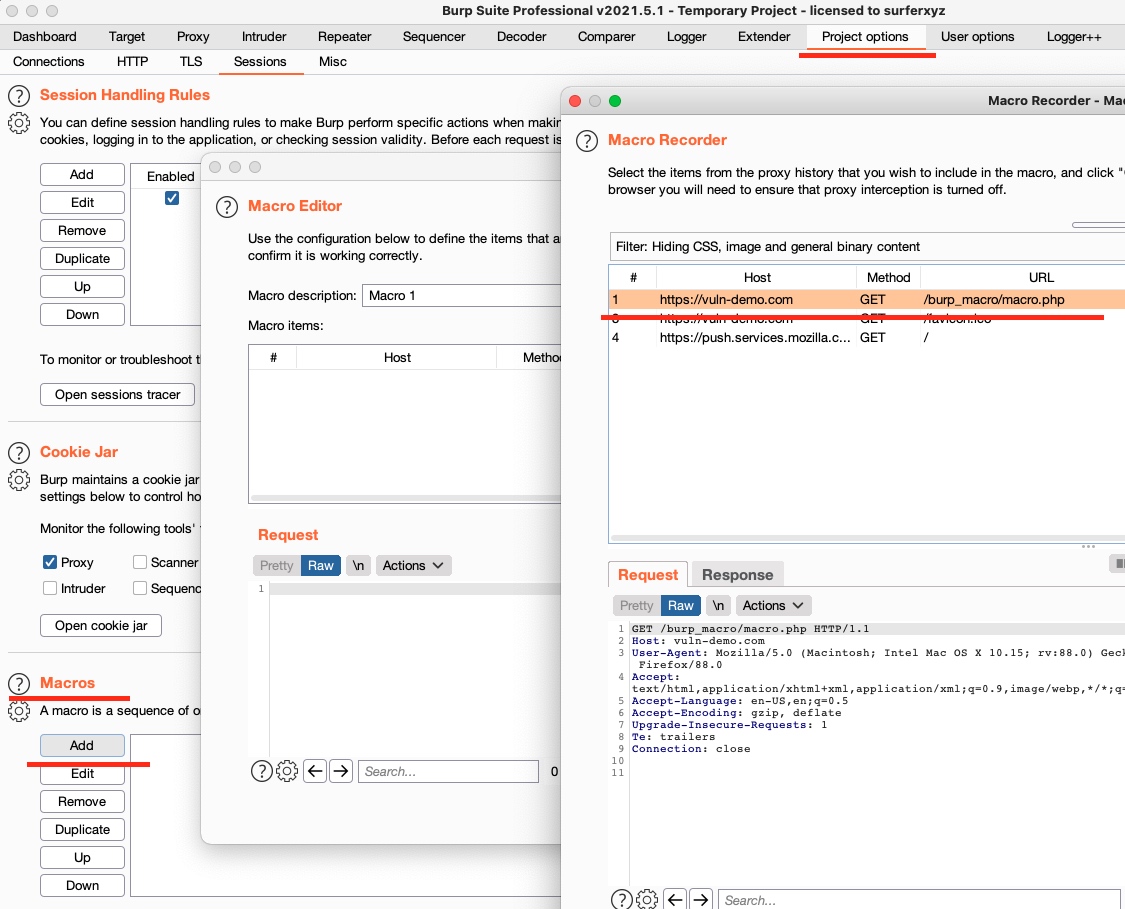Image resolution: width=1125 pixels, height=909 pixels.
Task: Open the Dashboard tab
Action: click(44, 37)
